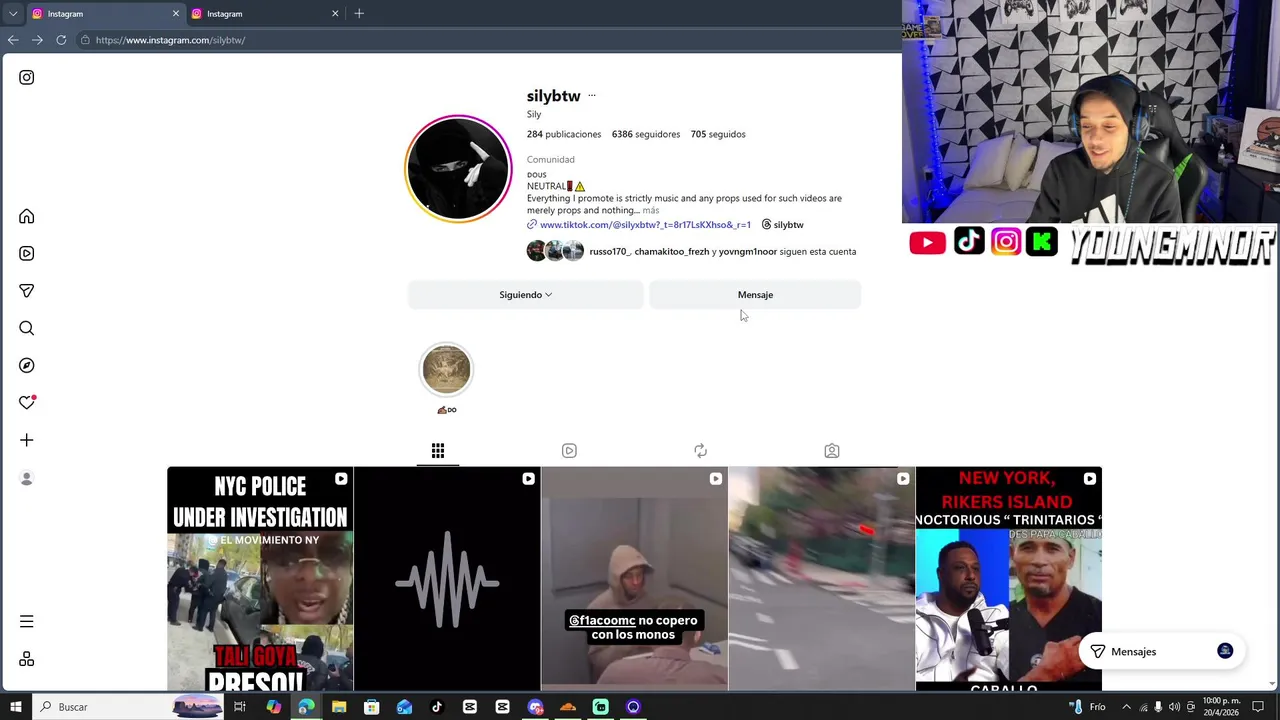Go to Home feed in sidebar
The image size is (1280, 720).
coord(27,216)
